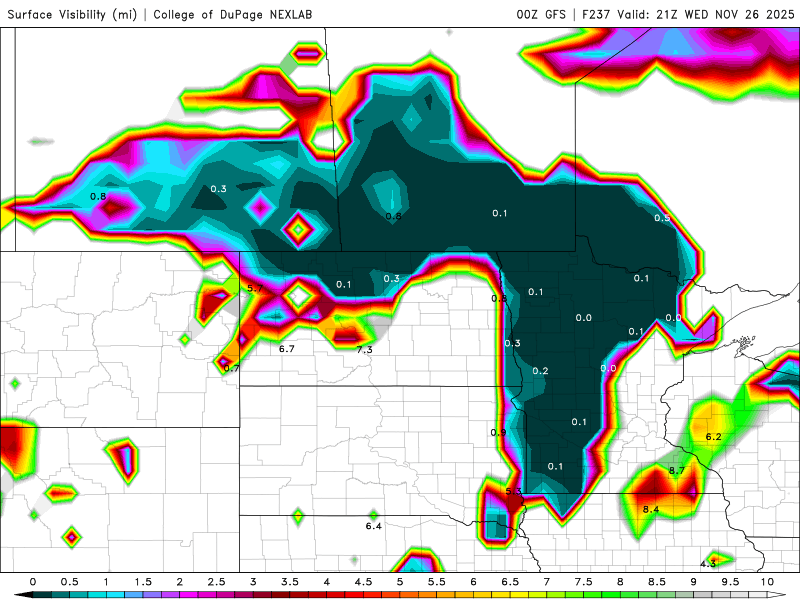Click the '6.5' tick label on the color scale
This screenshot has height=600, width=800.
point(510,582)
